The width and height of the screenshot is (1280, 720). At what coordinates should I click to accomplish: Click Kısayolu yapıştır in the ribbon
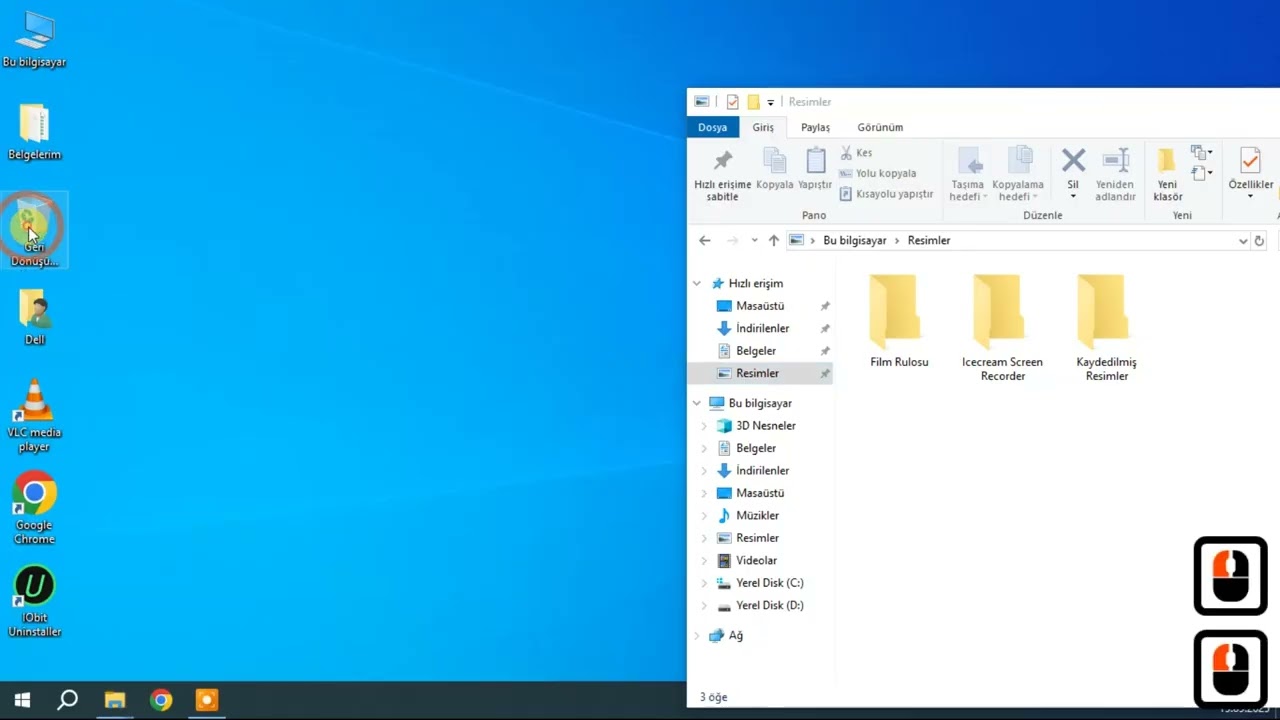(887, 194)
